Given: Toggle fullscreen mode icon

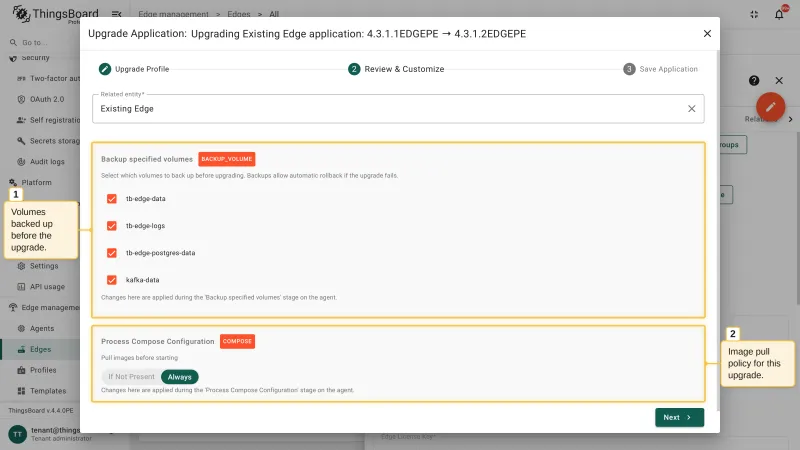Looking at the screenshot, I should [754, 14].
